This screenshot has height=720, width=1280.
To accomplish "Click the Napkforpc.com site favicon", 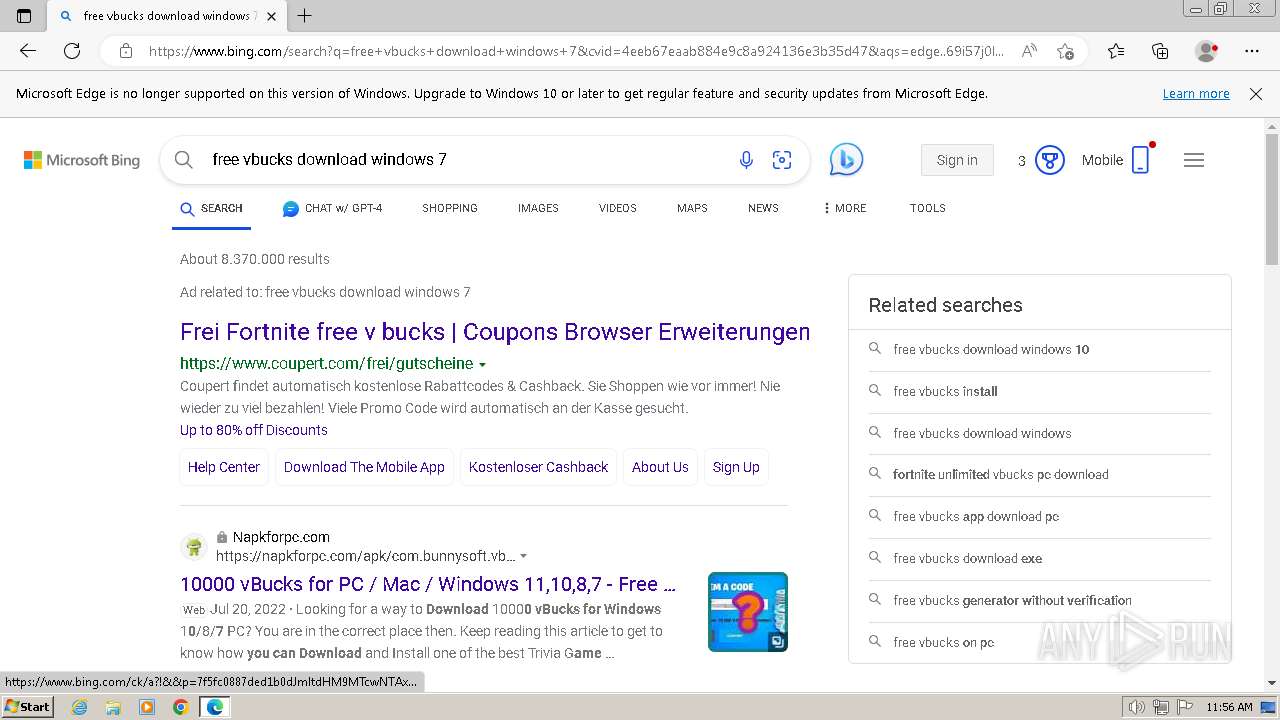I will pos(194,546).
